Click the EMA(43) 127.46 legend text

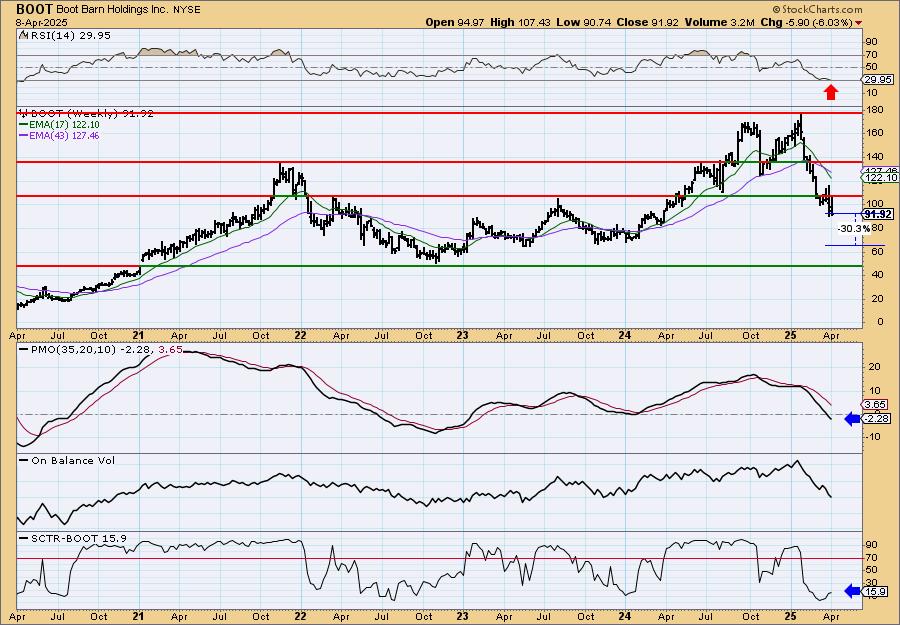pos(64,136)
